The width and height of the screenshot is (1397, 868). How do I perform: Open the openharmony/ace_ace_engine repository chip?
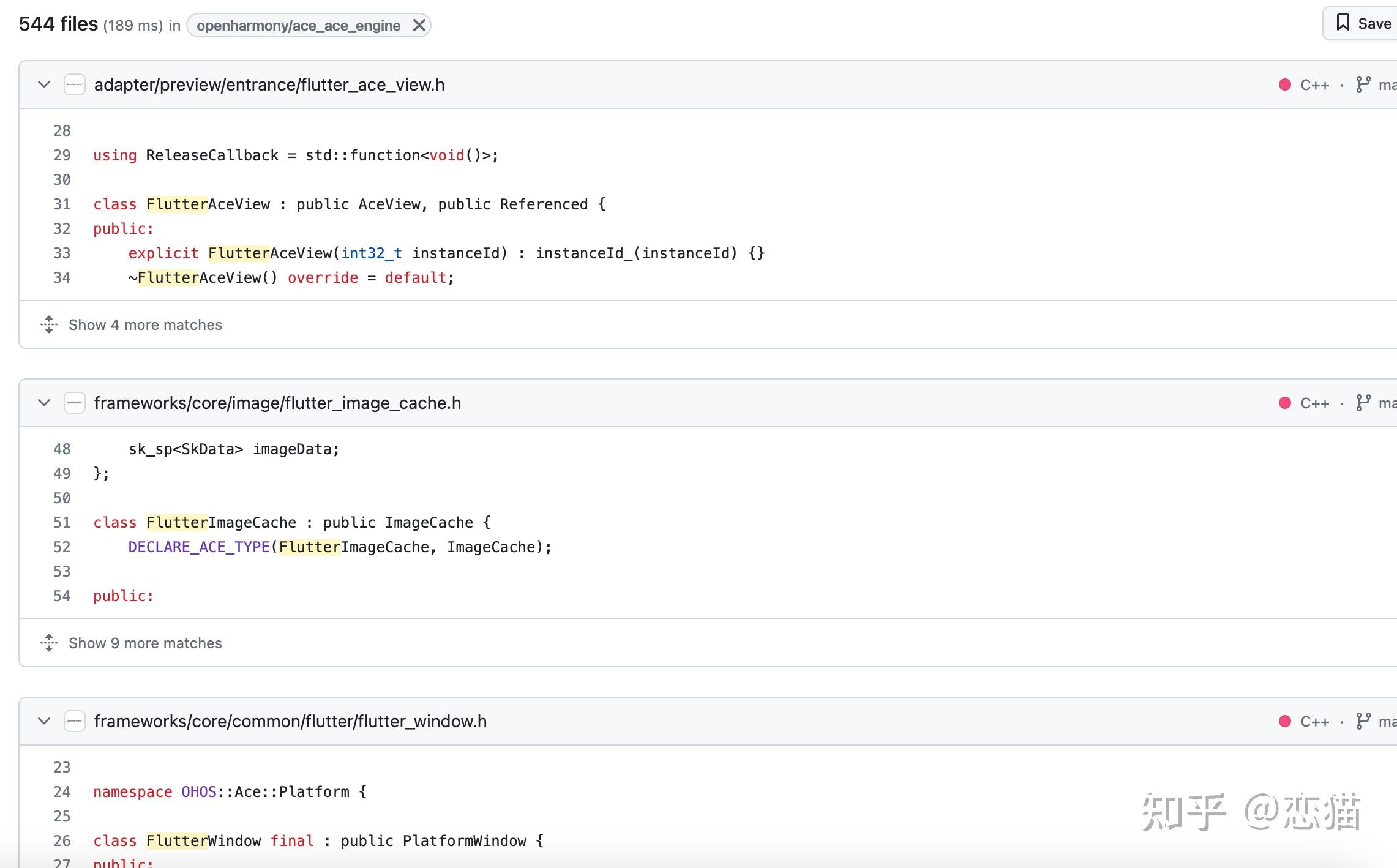[x=298, y=25]
